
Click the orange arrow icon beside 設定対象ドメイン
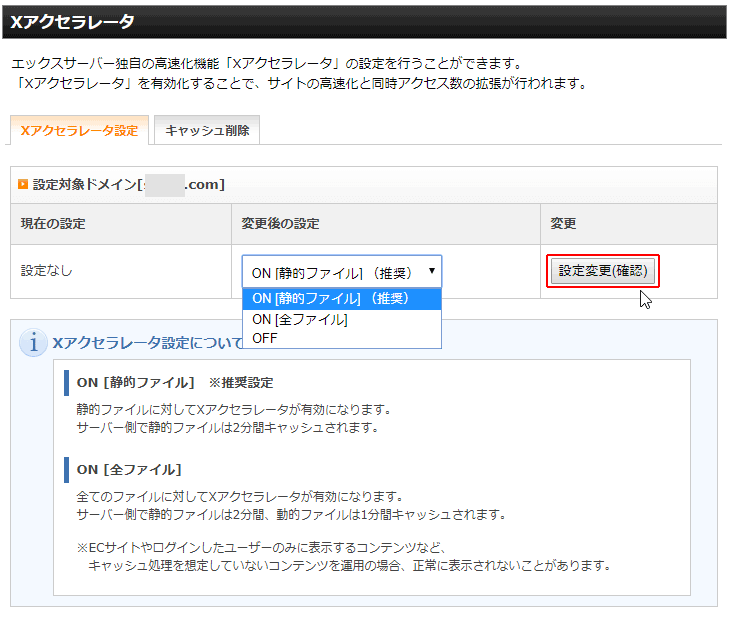click(x=23, y=185)
